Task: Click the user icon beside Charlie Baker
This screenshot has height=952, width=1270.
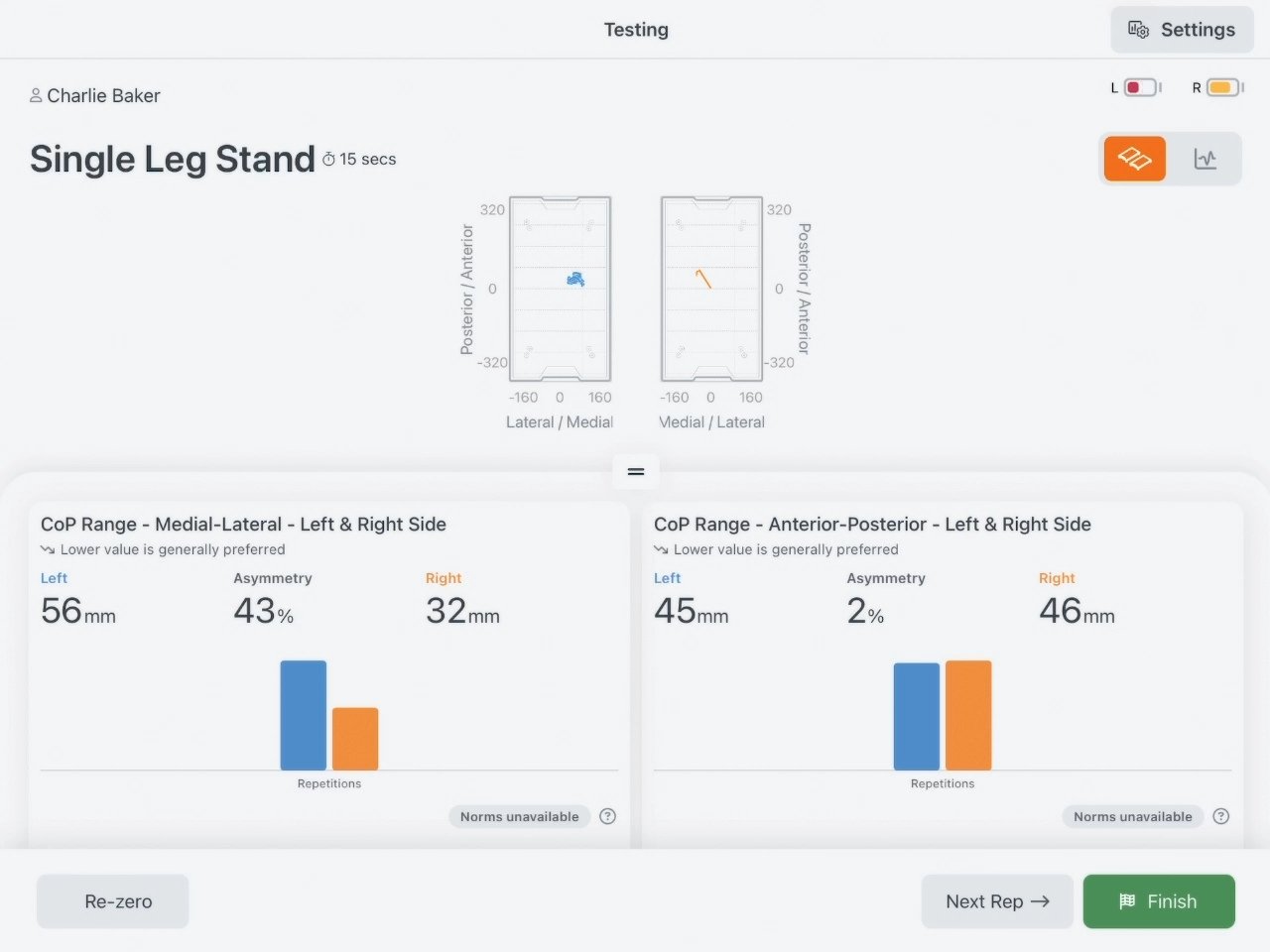Action: 36,95
